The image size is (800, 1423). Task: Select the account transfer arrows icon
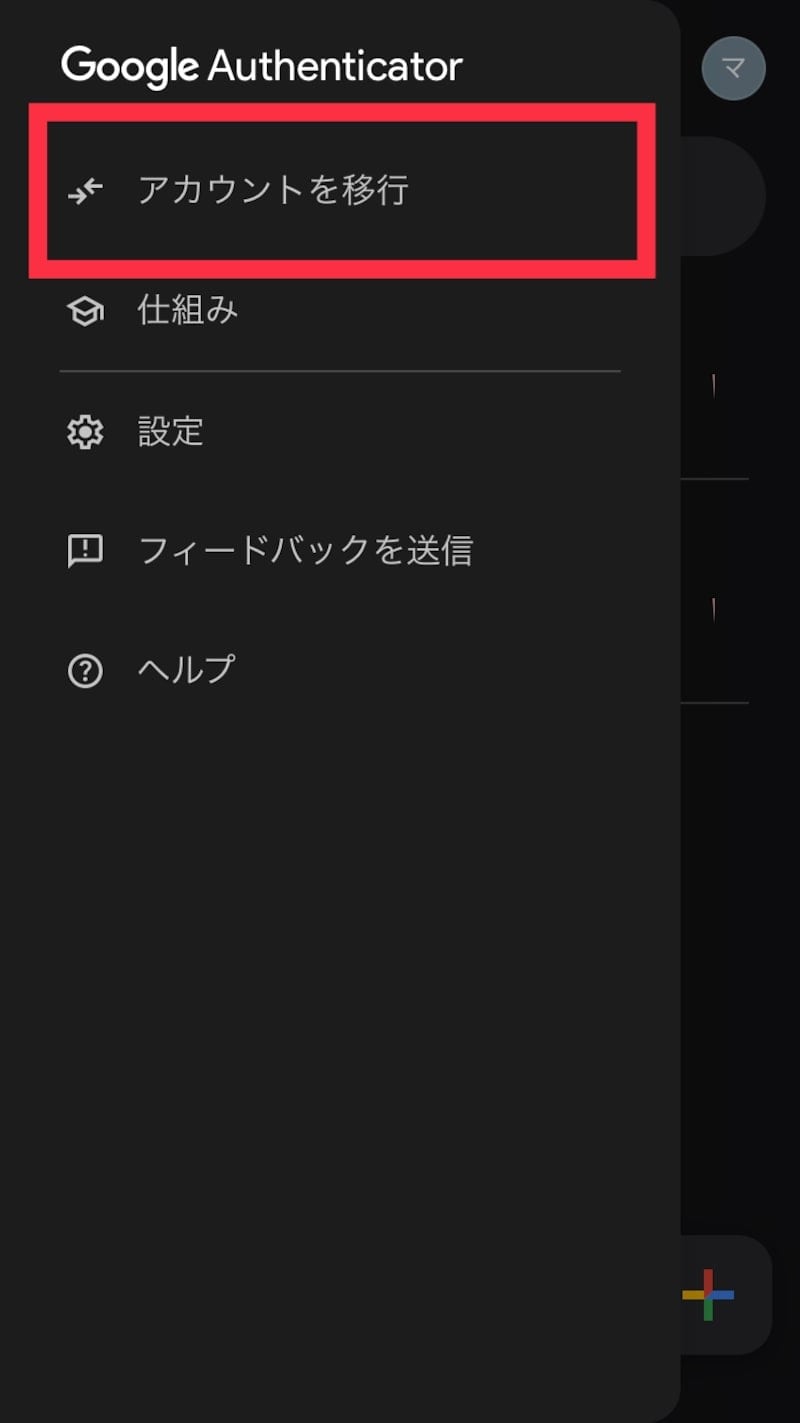tap(86, 191)
